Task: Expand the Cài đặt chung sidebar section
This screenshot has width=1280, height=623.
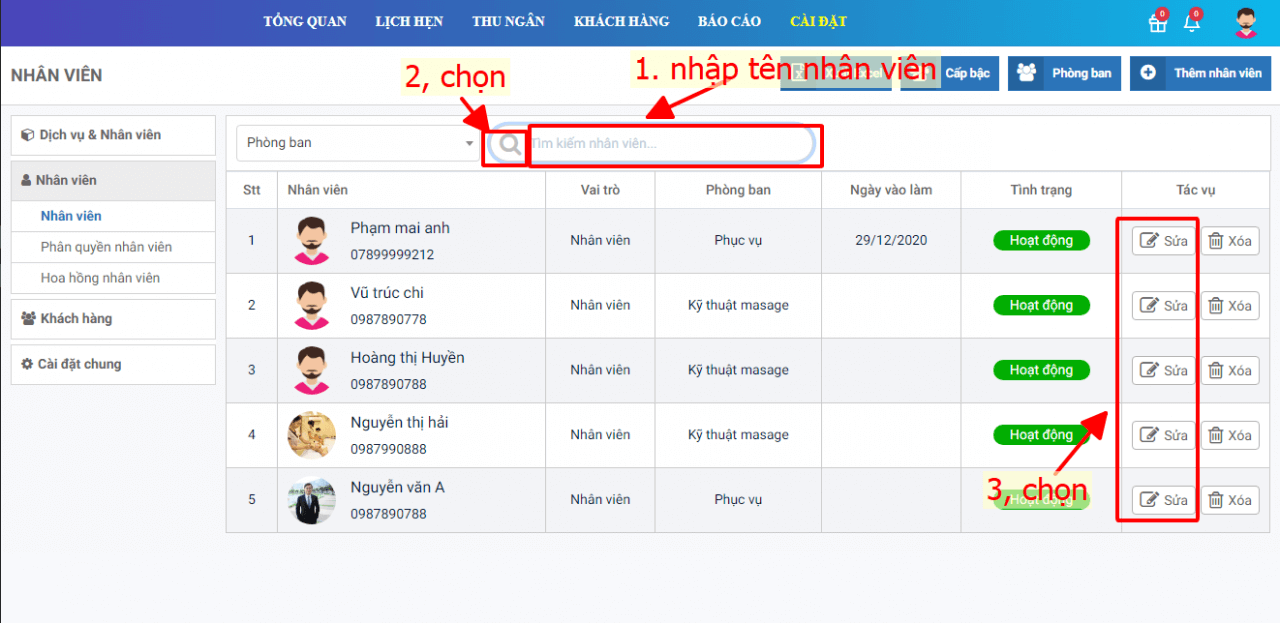Action: [x=113, y=364]
